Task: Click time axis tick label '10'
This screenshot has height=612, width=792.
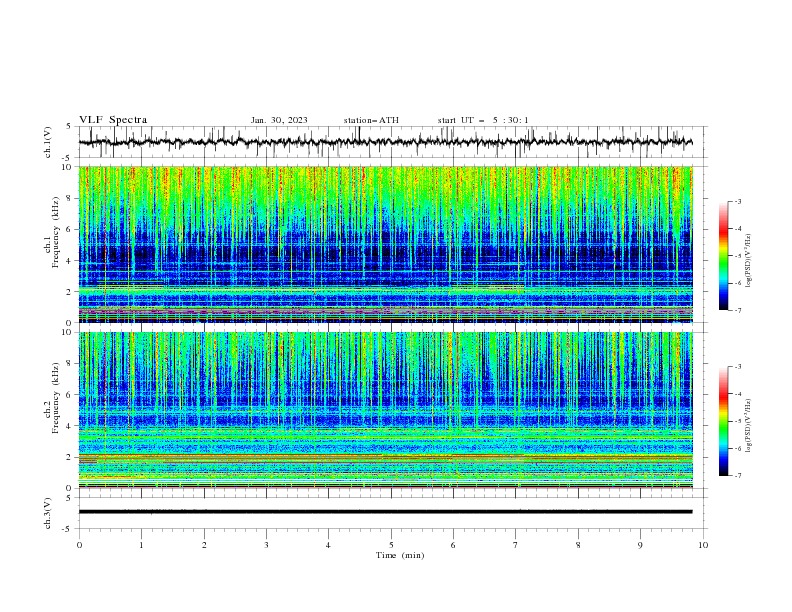Action: point(703,545)
